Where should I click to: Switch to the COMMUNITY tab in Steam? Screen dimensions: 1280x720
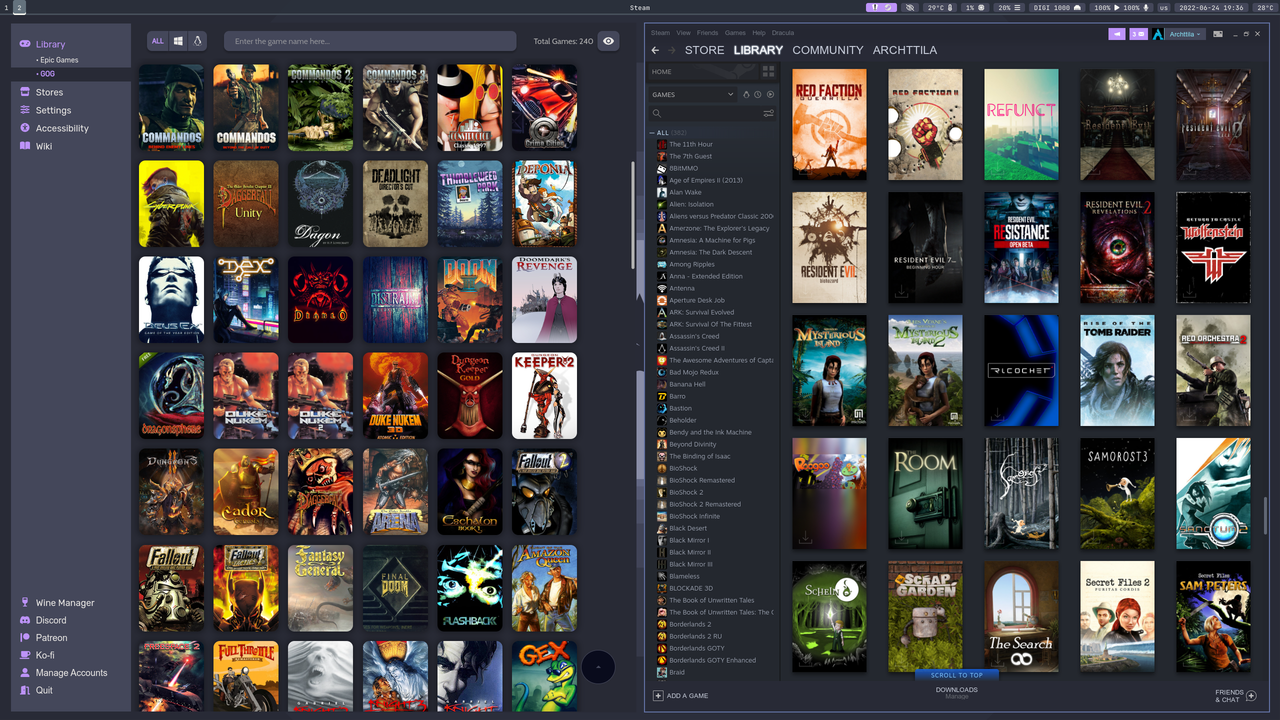coord(828,50)
